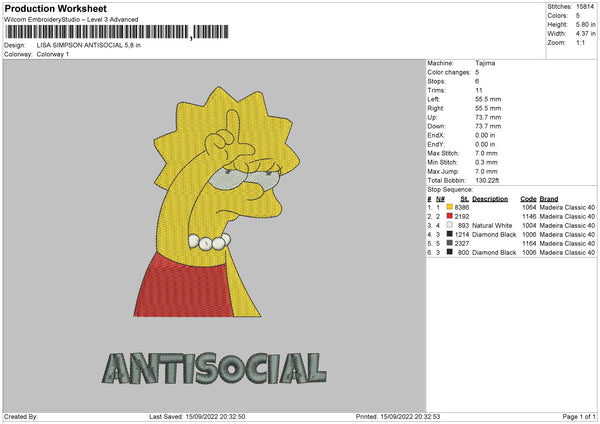Click the 'Left:' measurement label
Viewport: 600px width, 424px height.
tap(434, 99)
